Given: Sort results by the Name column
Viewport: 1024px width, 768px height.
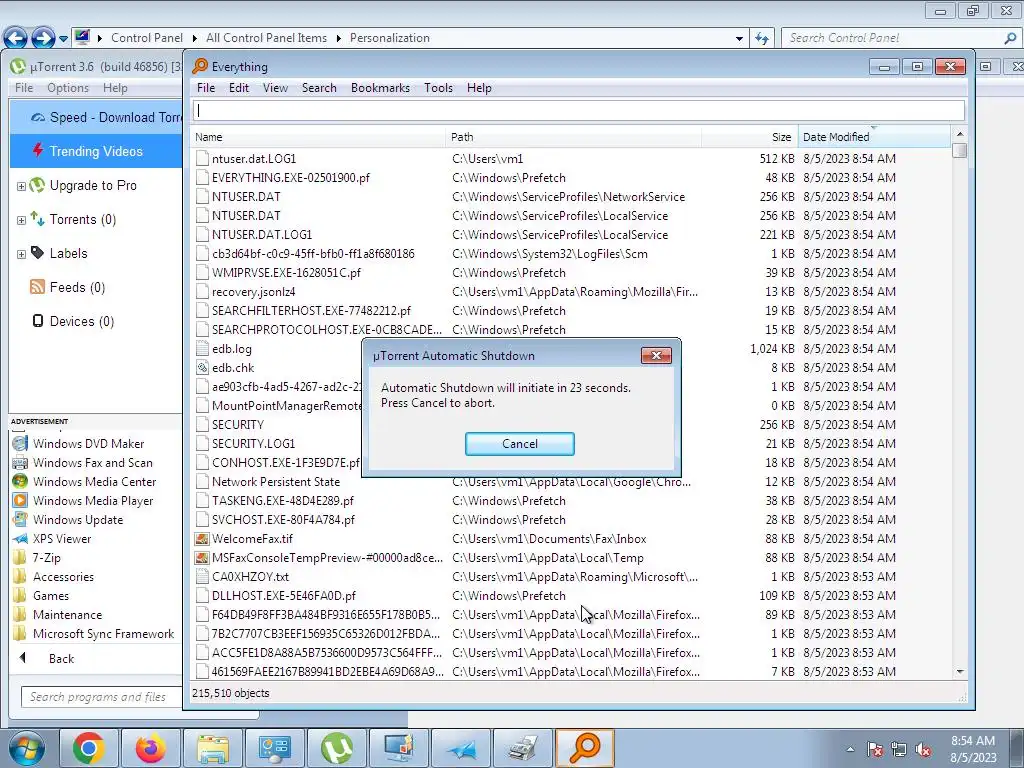Looking at the screenshot, I should pos(319,137).
